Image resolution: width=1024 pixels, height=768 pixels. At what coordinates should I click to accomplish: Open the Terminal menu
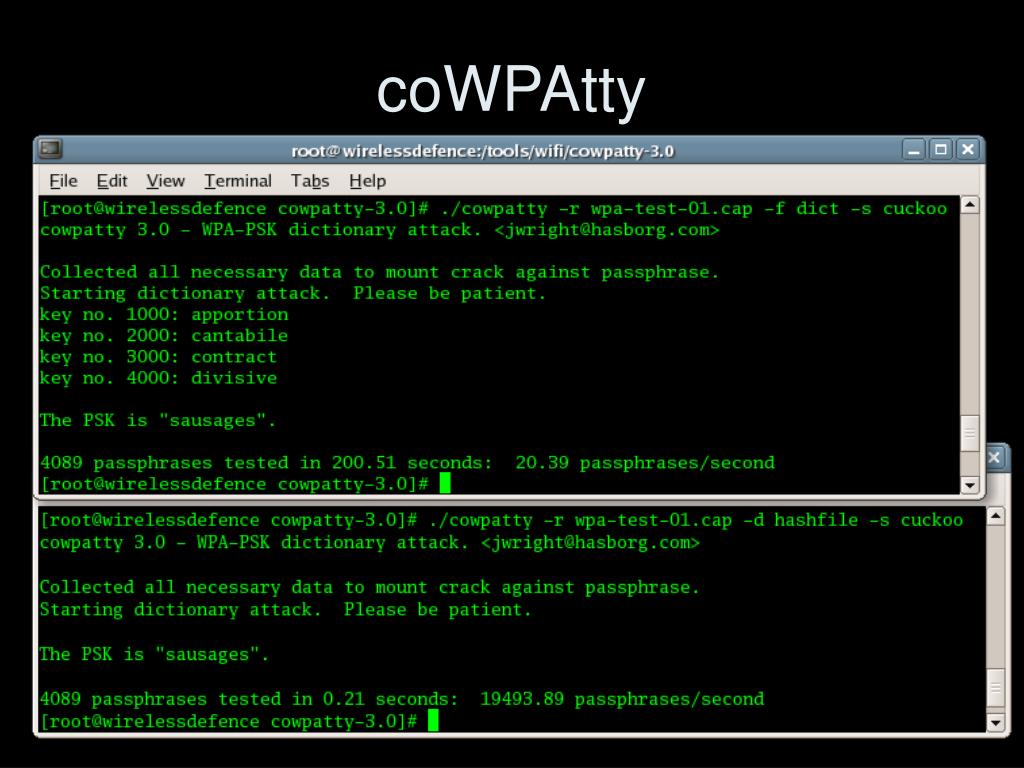coord(238,181)
